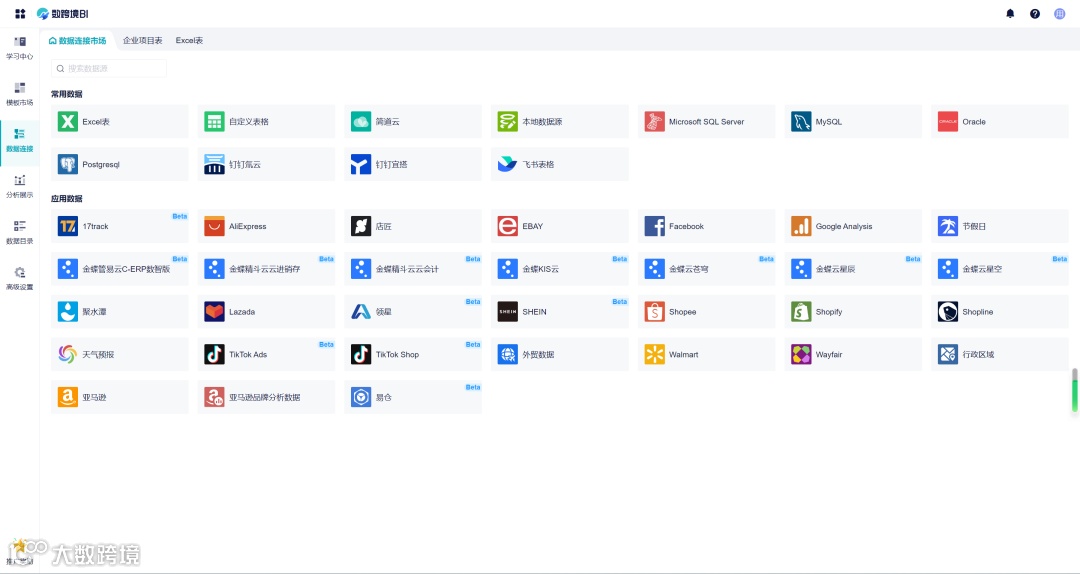Choose the EBAY red icon
Viewport: 1080px width, 574px height.
click(508, 226)
